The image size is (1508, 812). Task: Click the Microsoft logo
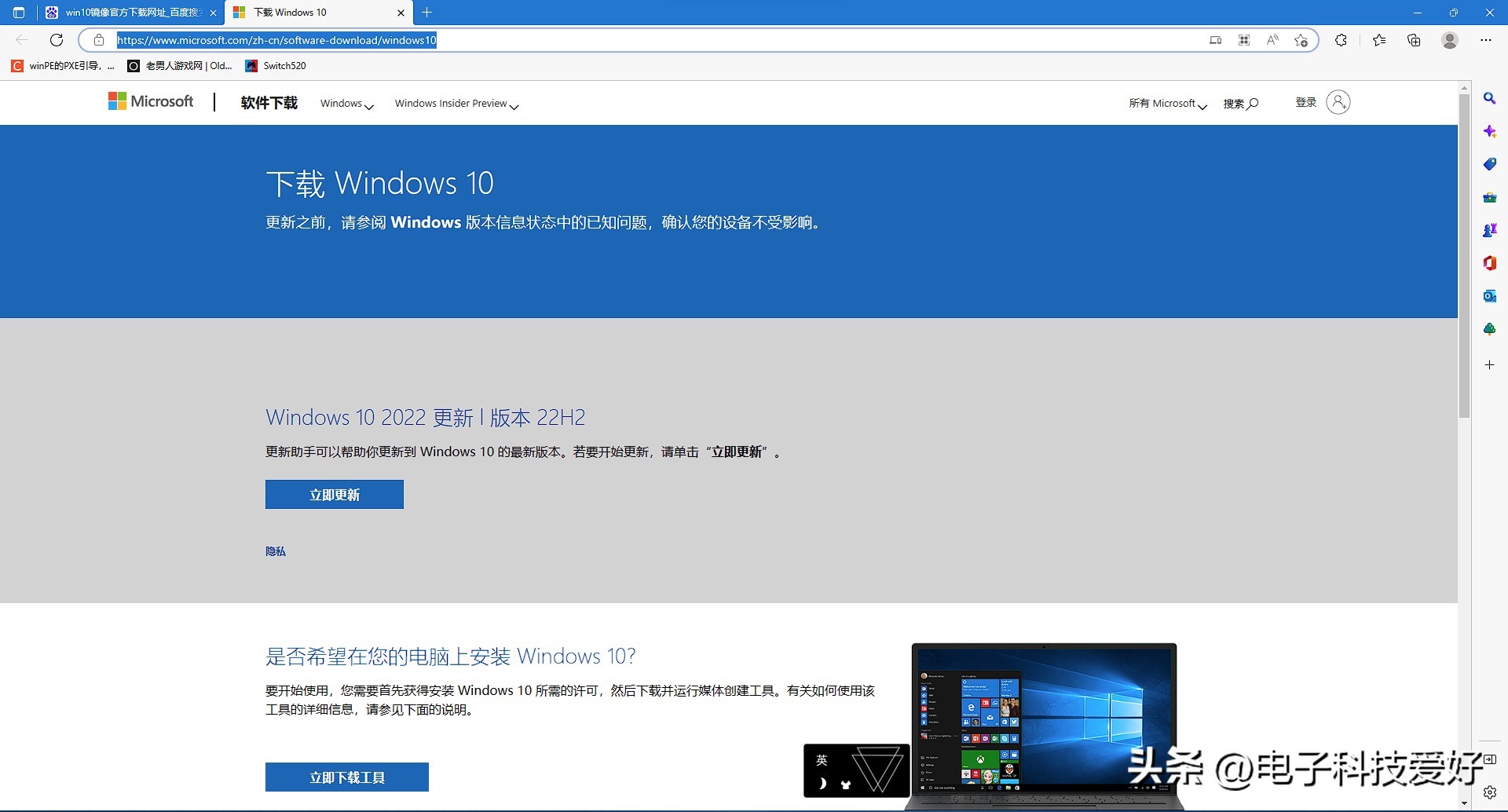pos(151,101)
